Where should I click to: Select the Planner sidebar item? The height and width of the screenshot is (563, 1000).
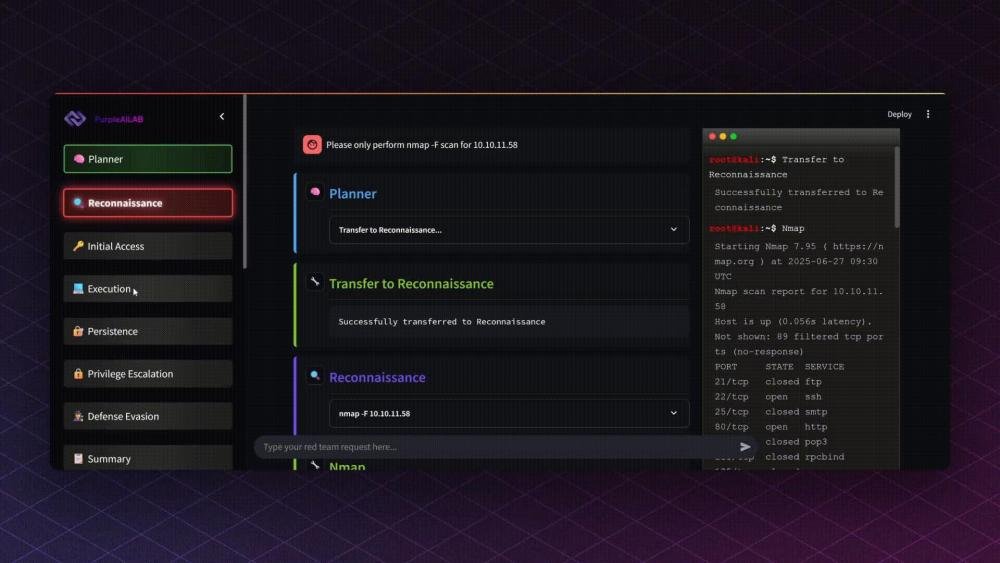point(148,159)
